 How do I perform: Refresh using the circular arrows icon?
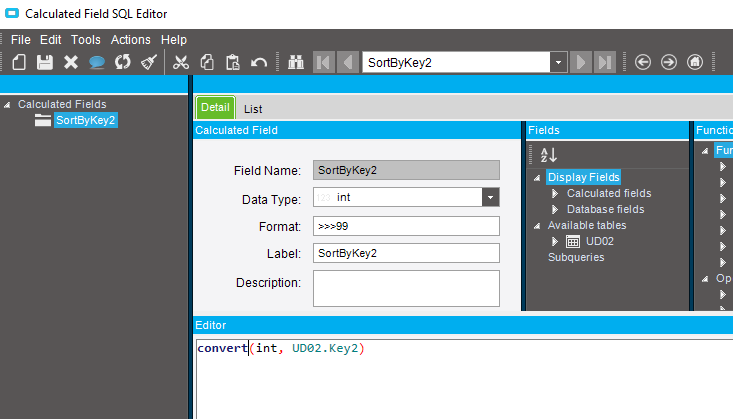tap(123, 62)
